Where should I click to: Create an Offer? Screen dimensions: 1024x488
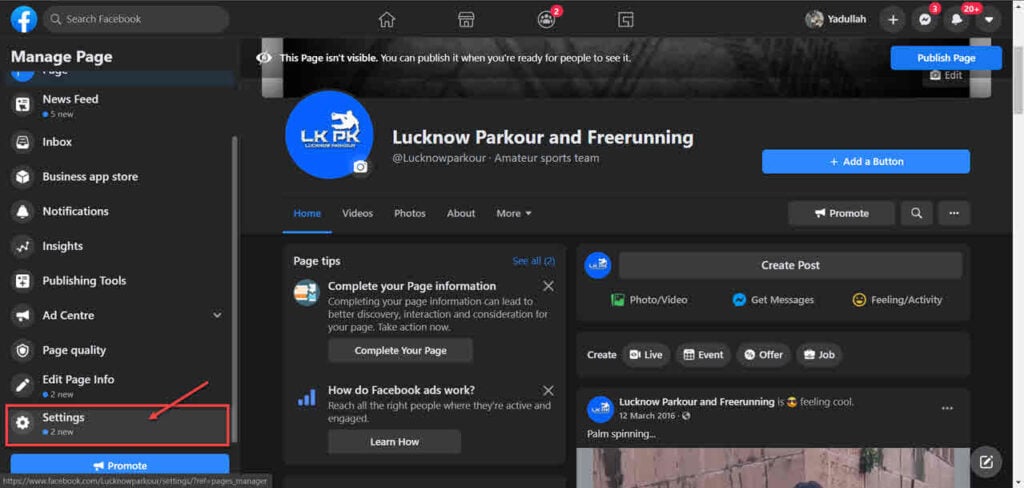coord(763,355)
